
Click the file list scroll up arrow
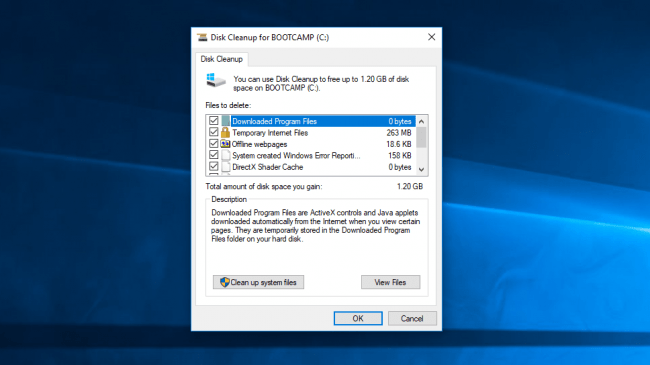tap(422, 122)
